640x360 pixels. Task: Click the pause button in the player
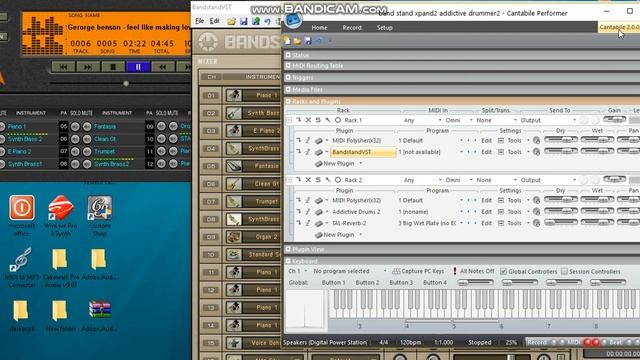[138, 67]
